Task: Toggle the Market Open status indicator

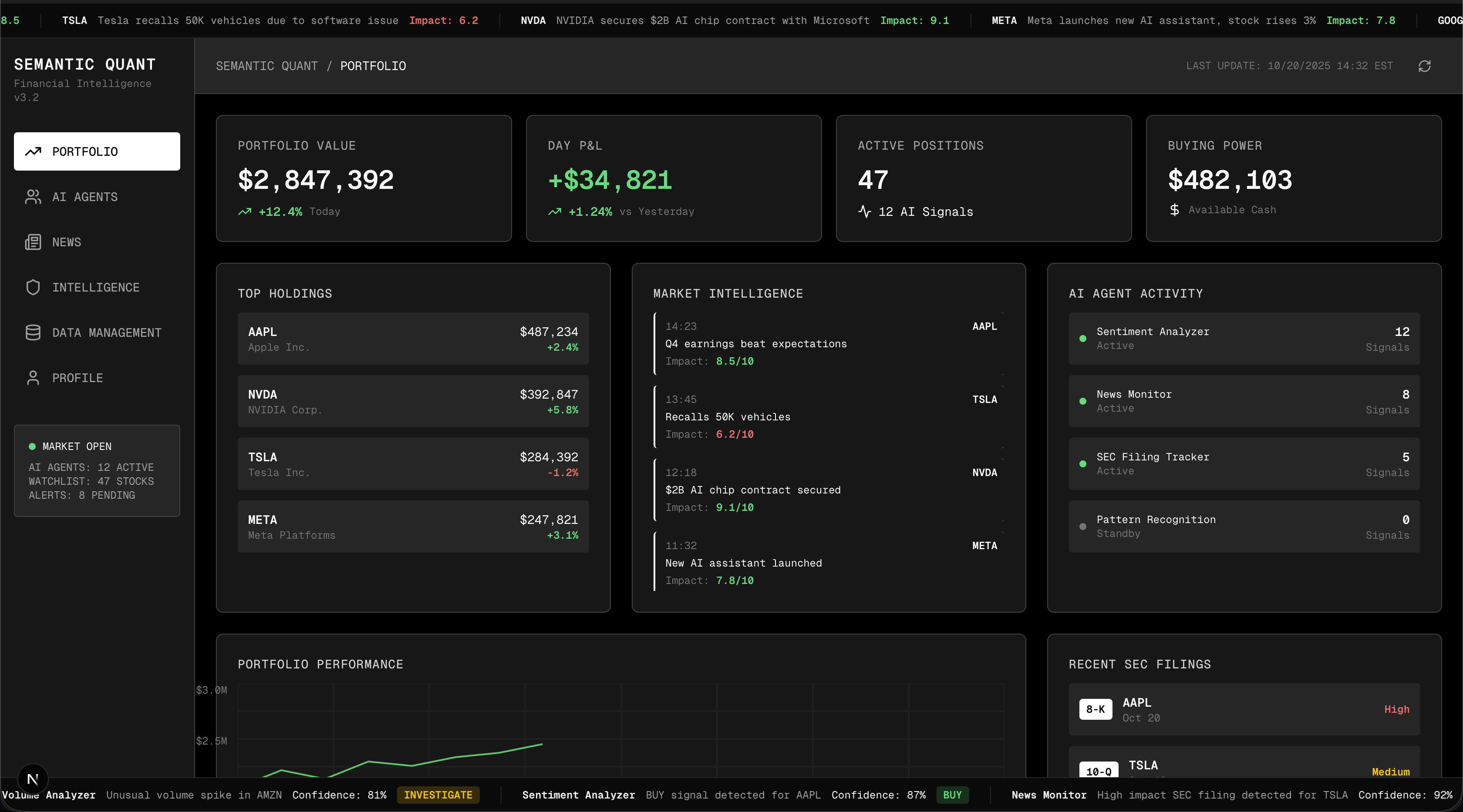Action: (x=33, y=446)
